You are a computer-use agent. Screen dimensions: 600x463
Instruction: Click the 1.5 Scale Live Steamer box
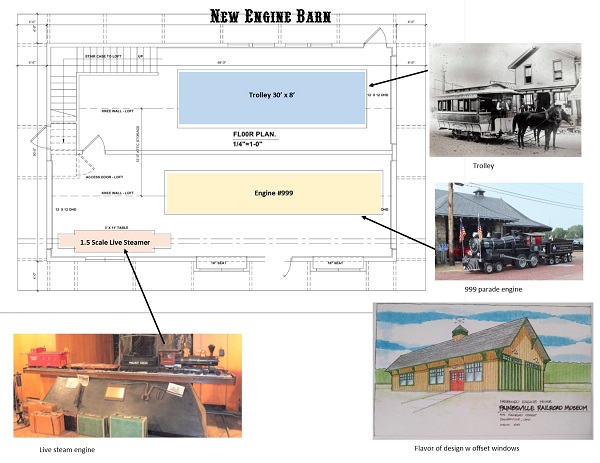click(x=114, y=241)
